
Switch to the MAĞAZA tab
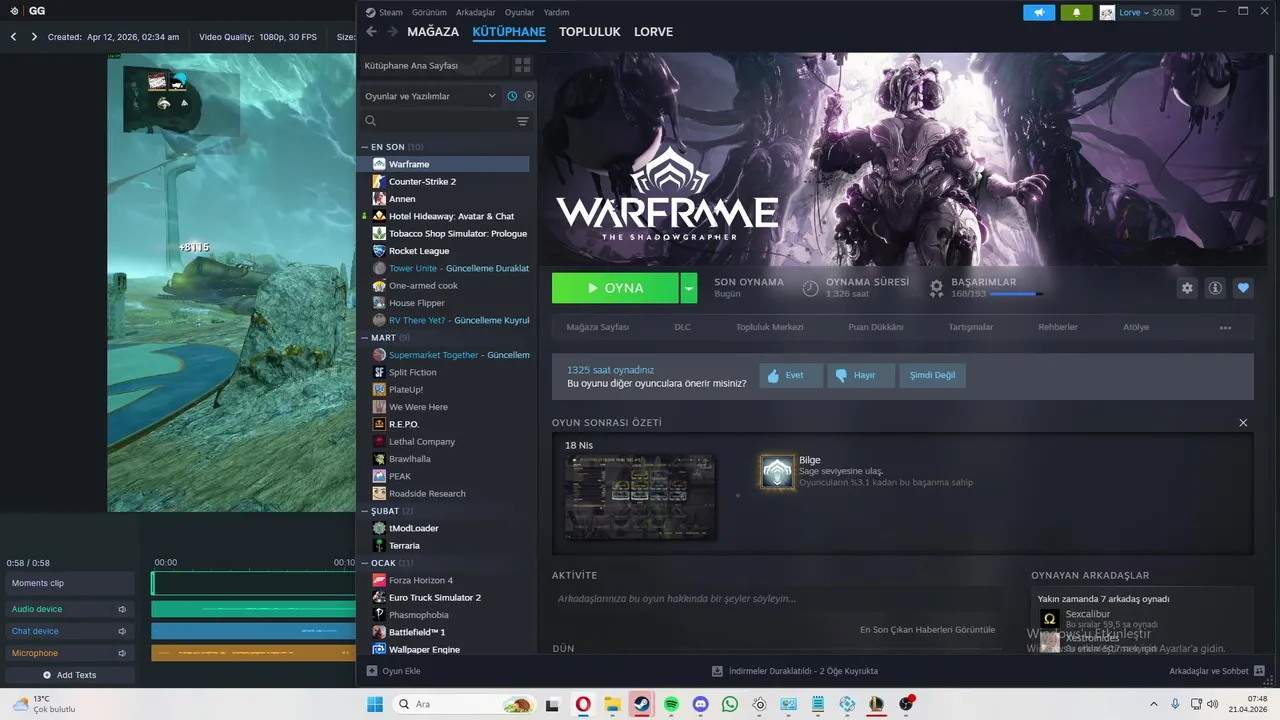pos(433,32)
